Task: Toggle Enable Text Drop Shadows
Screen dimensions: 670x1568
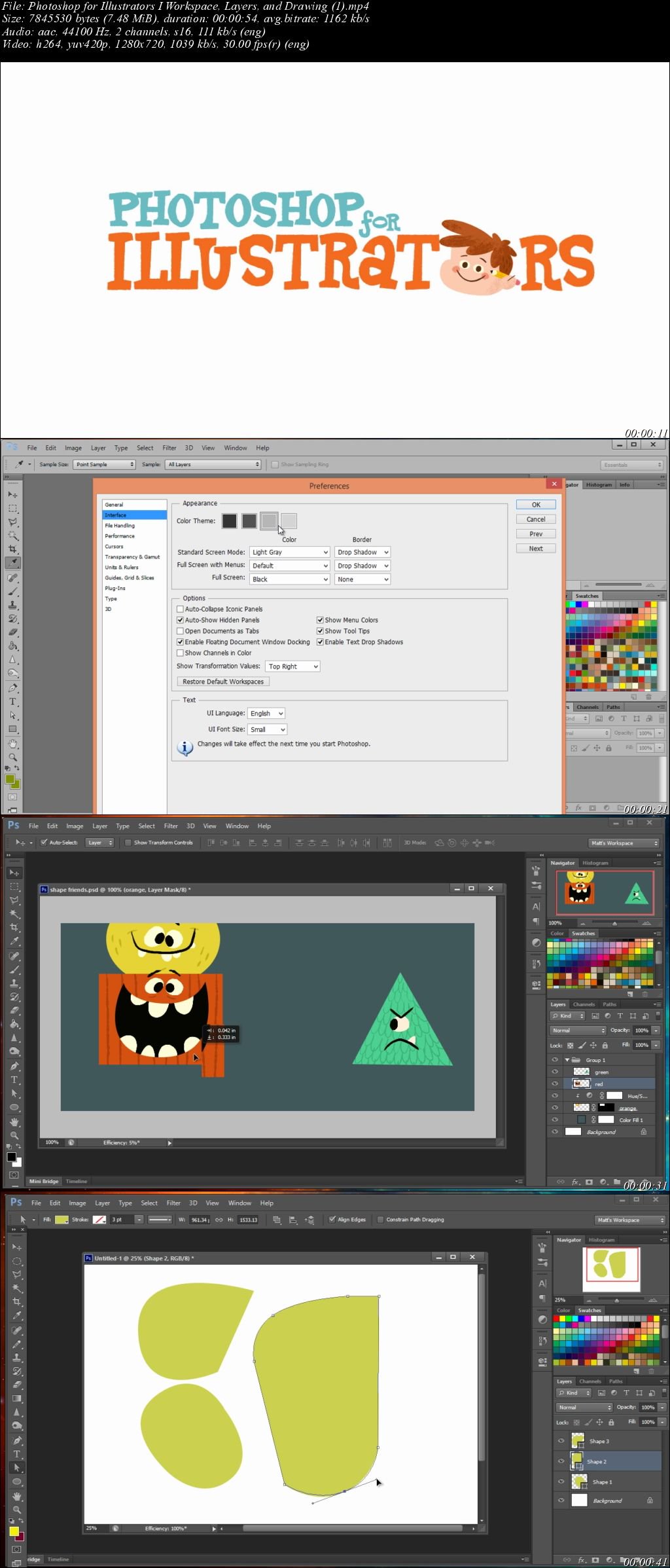Action: click(320, 642)
